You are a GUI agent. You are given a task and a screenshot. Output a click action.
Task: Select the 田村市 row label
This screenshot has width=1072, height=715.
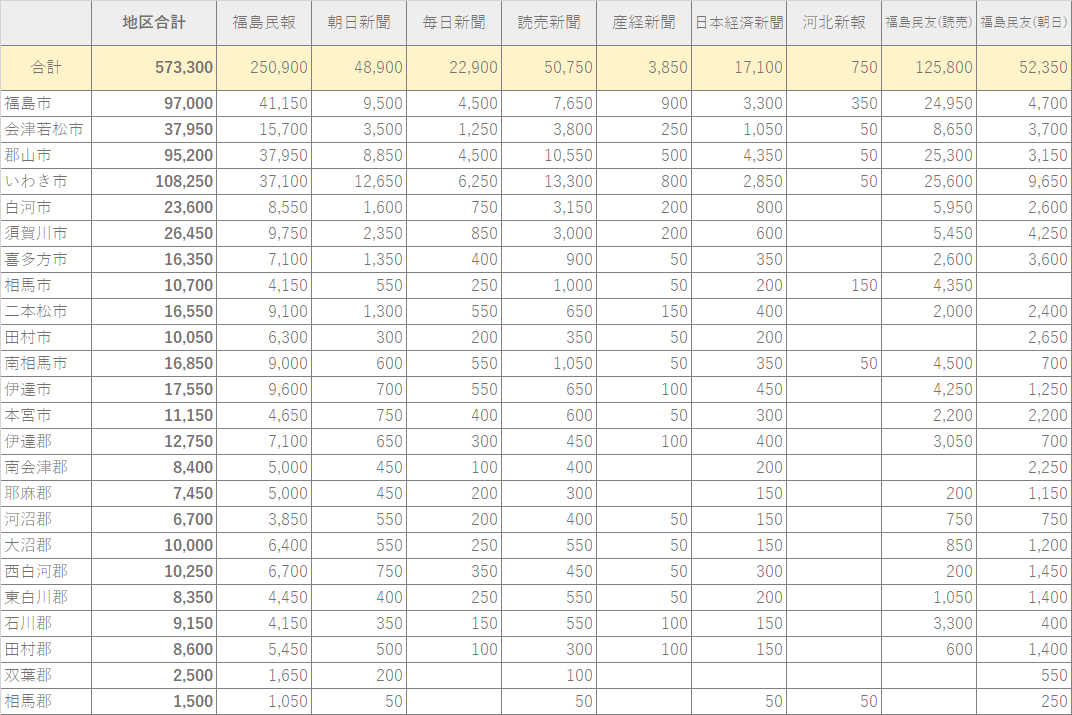click(x=46, y=338)
